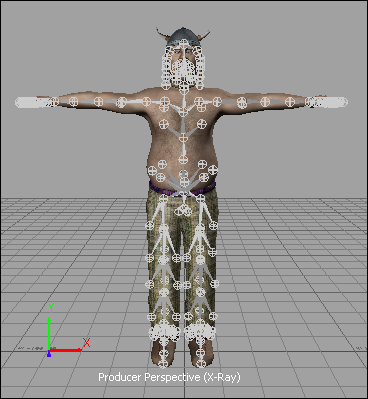368x399 pixels.
Task: Select the belly effector above the belt center
Action: click(183, 173)
